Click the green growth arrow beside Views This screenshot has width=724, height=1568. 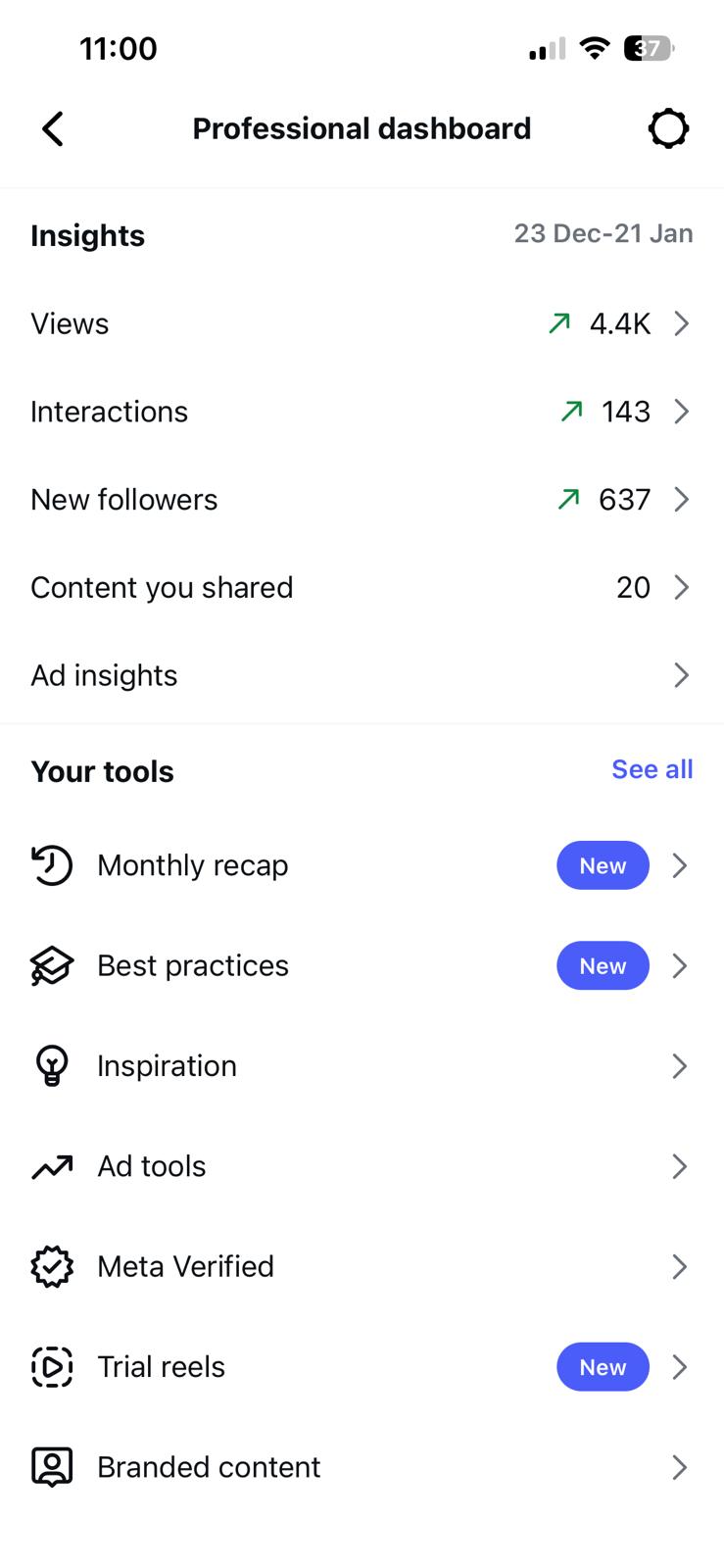[x=557, y=322]
